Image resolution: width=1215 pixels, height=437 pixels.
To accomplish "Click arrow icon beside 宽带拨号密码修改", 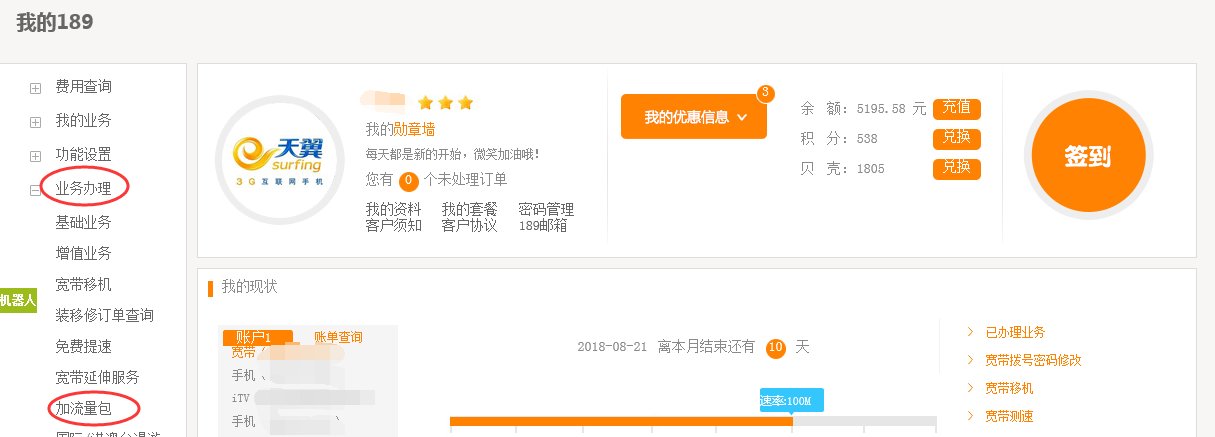I will point(970,360).
